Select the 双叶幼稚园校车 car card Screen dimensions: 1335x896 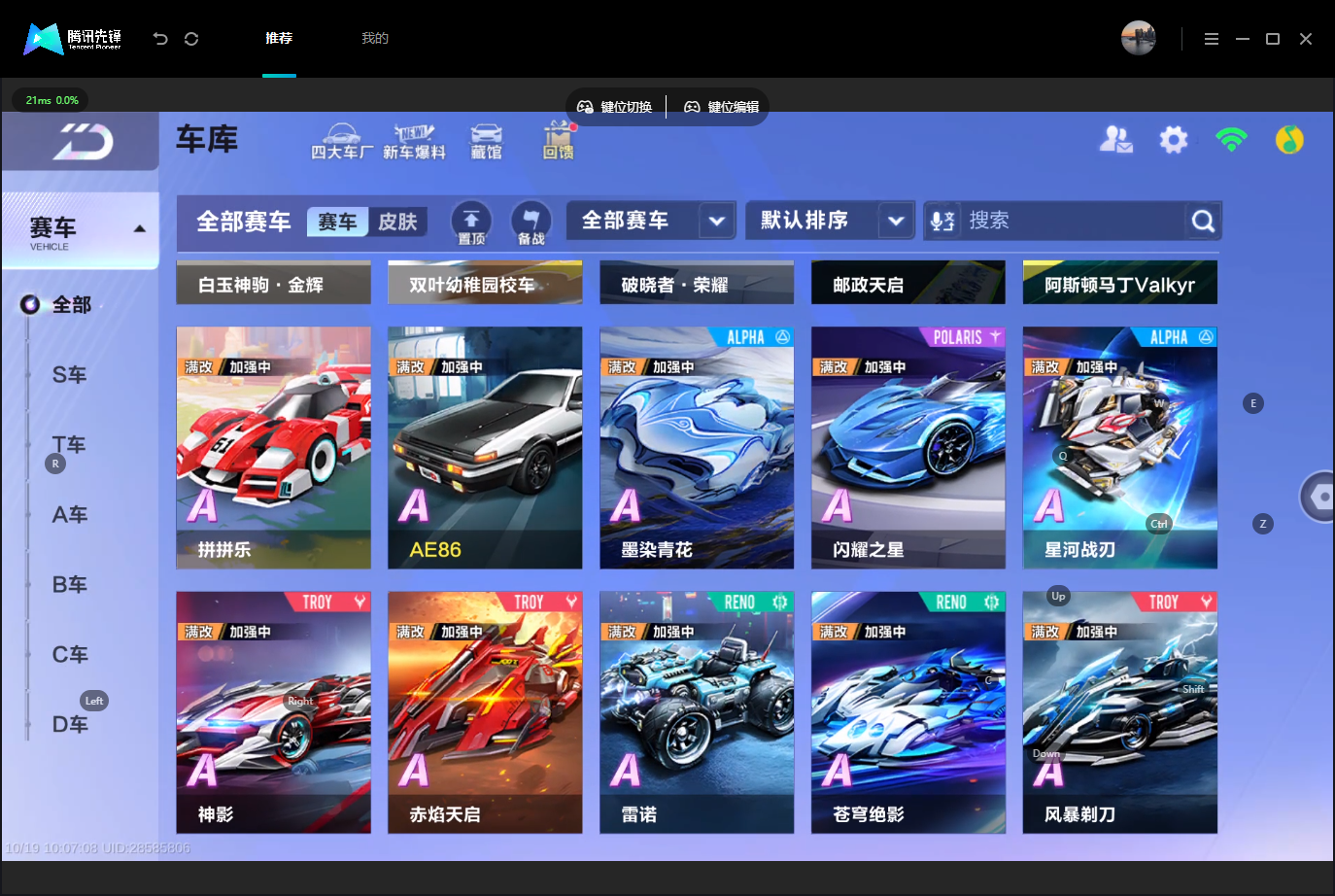click(485, 283)
